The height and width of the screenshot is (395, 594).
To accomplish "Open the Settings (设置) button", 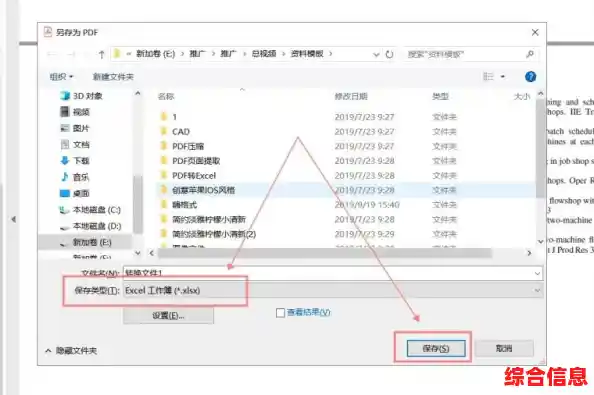I will tap(168, 315).
